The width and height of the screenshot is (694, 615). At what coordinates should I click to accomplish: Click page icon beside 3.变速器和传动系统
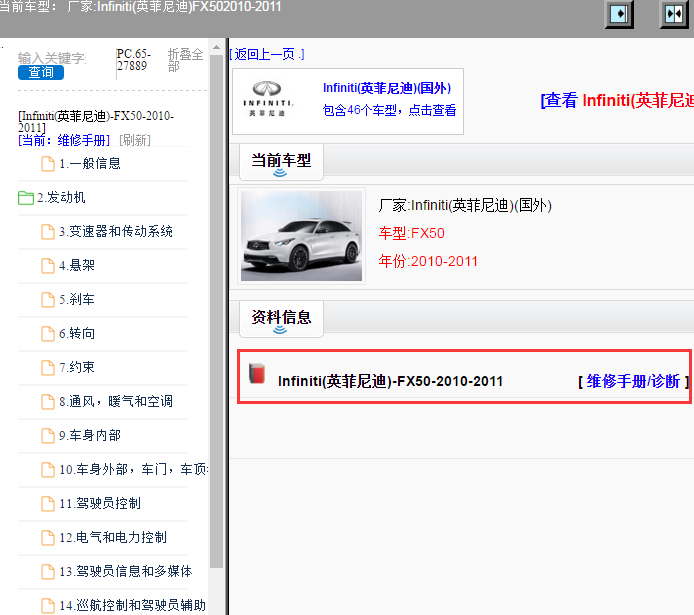[48, 232]
